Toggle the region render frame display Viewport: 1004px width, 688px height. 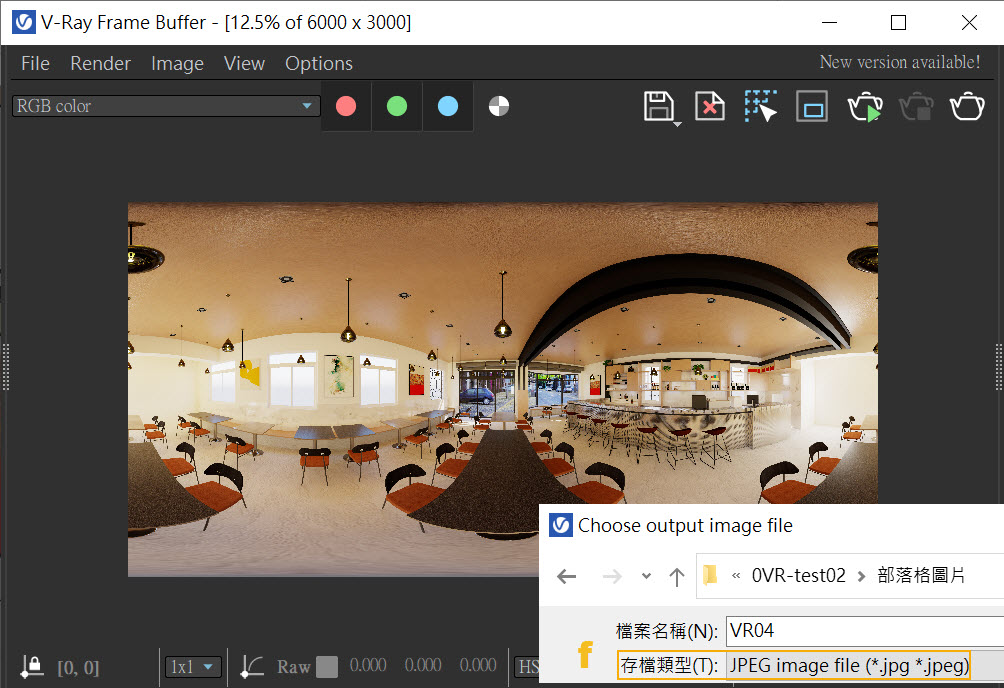811,106
